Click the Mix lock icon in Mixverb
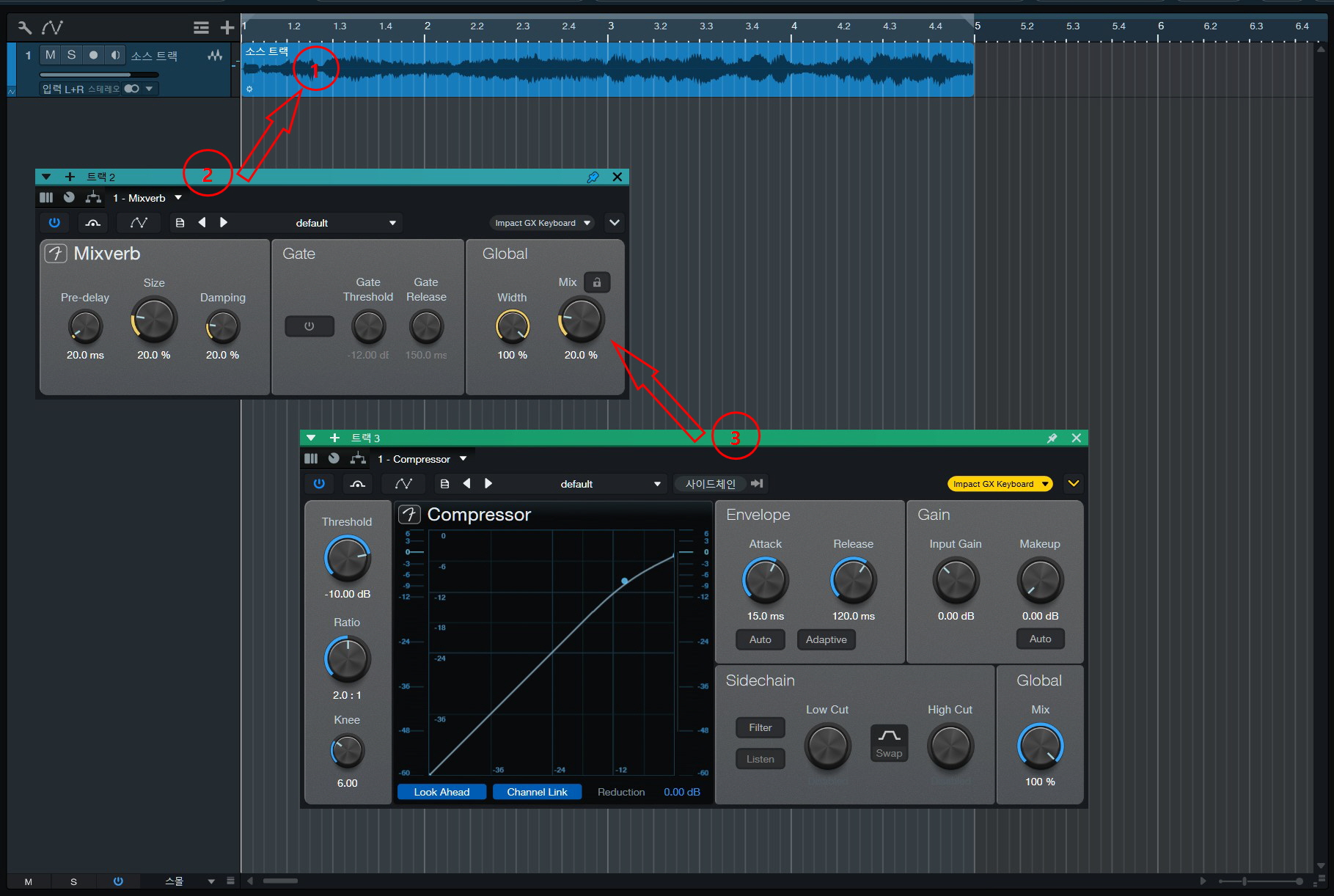 coord(597,282)
